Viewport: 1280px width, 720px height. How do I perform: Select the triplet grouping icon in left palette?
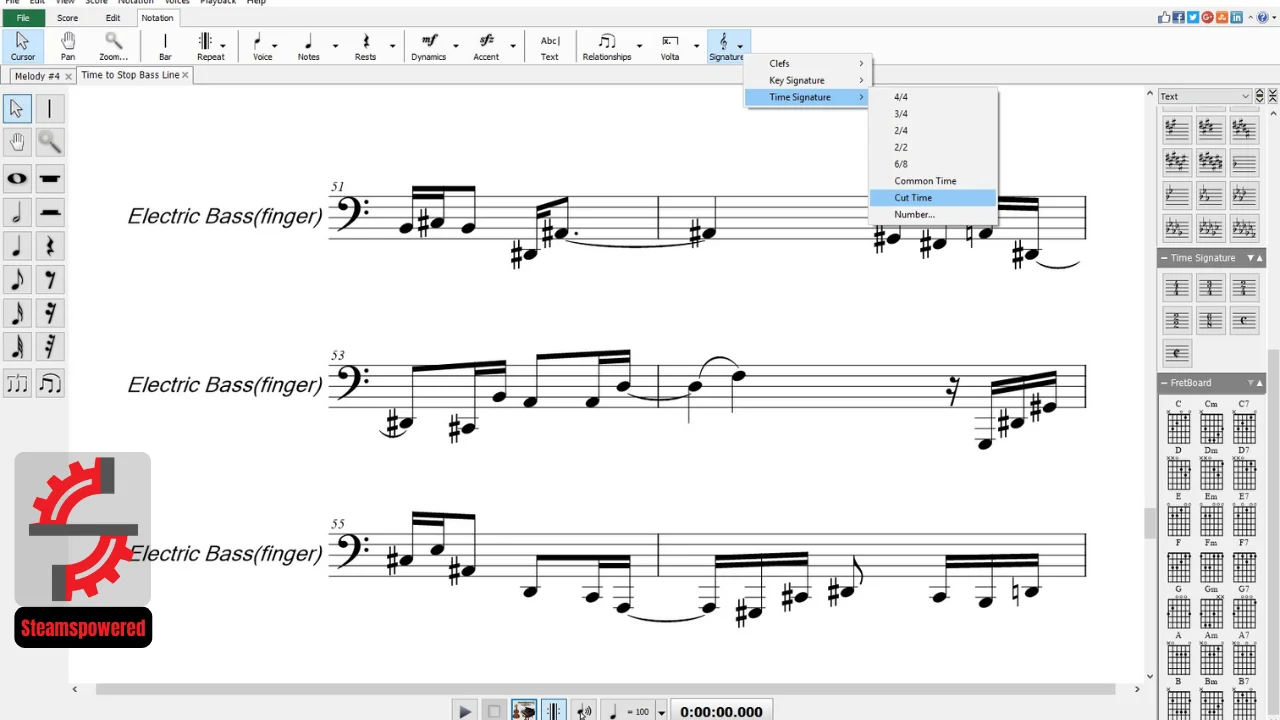point(17,383)
